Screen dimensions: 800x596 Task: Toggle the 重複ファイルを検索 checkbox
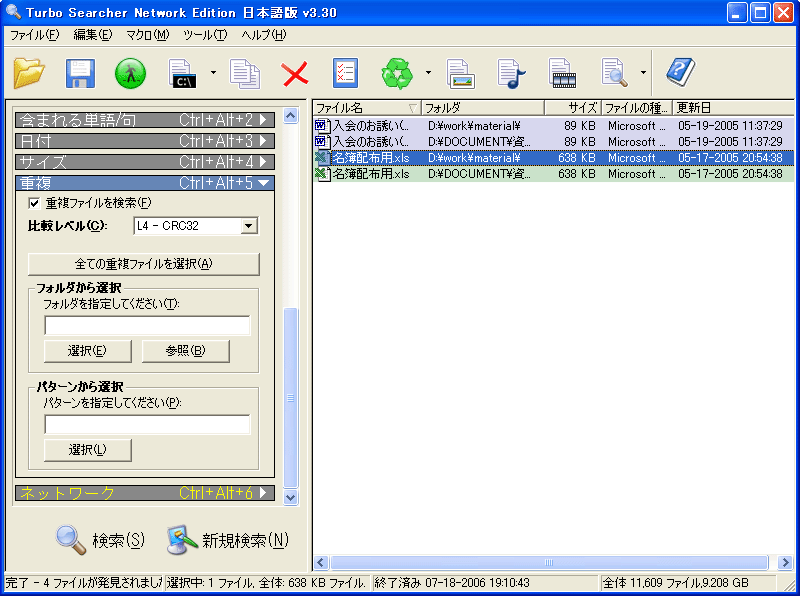[x=34, y=203]
